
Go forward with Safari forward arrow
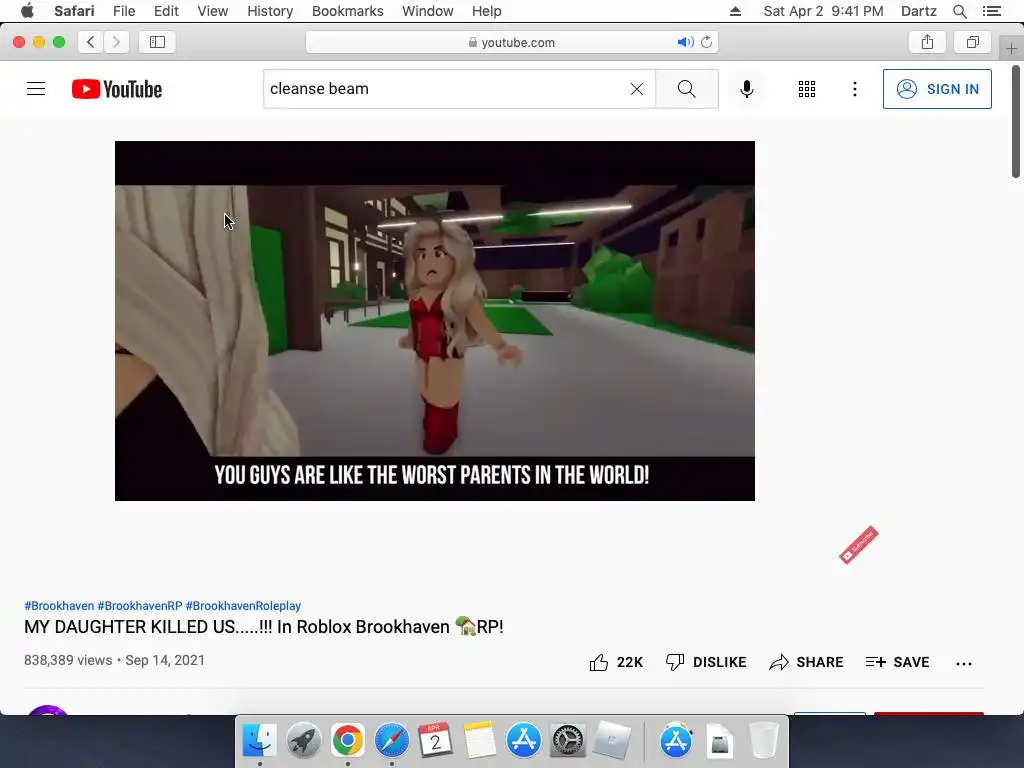(116, 42)
